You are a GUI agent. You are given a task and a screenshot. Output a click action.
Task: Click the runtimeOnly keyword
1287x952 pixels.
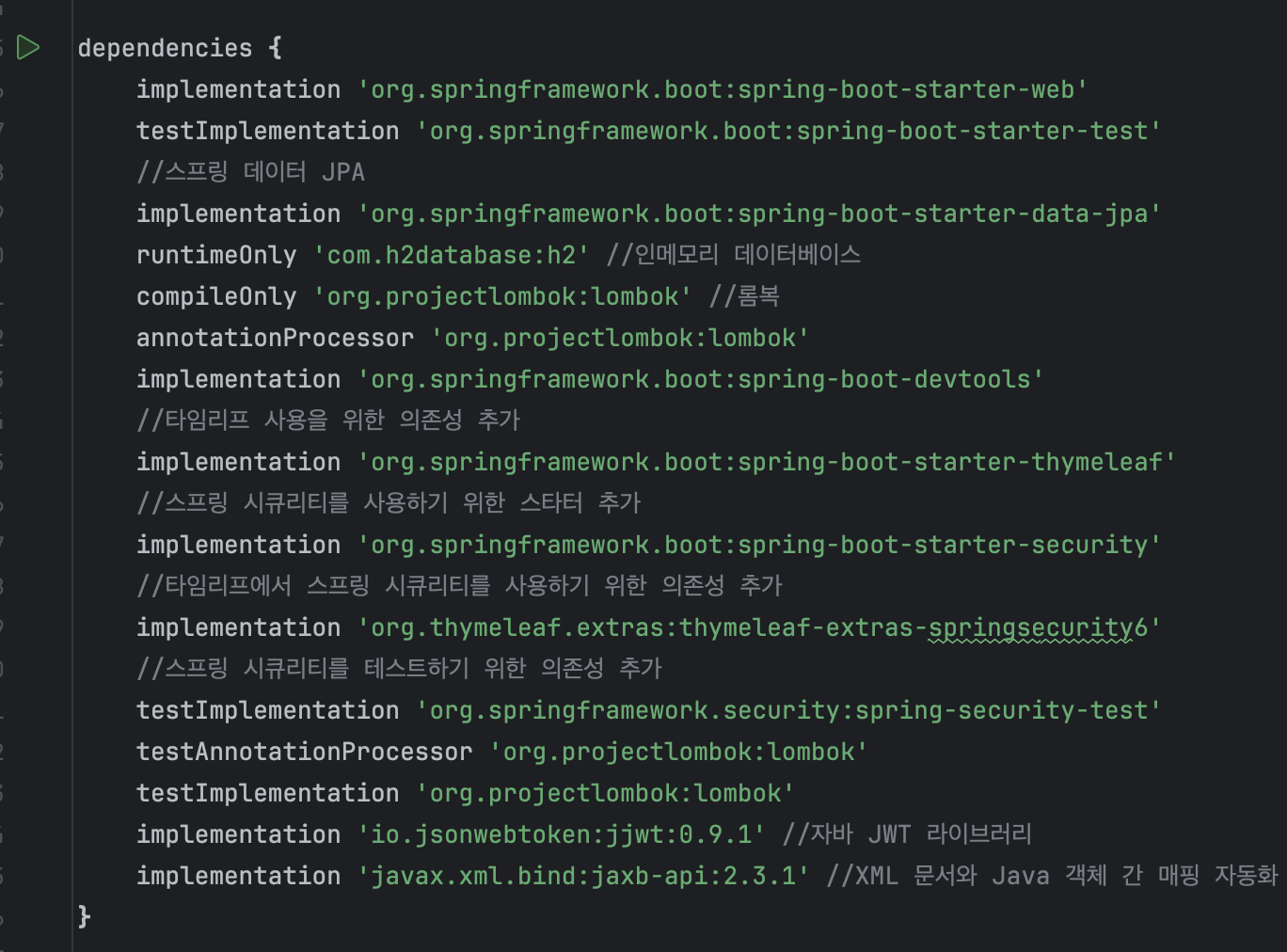coord(216,255)
